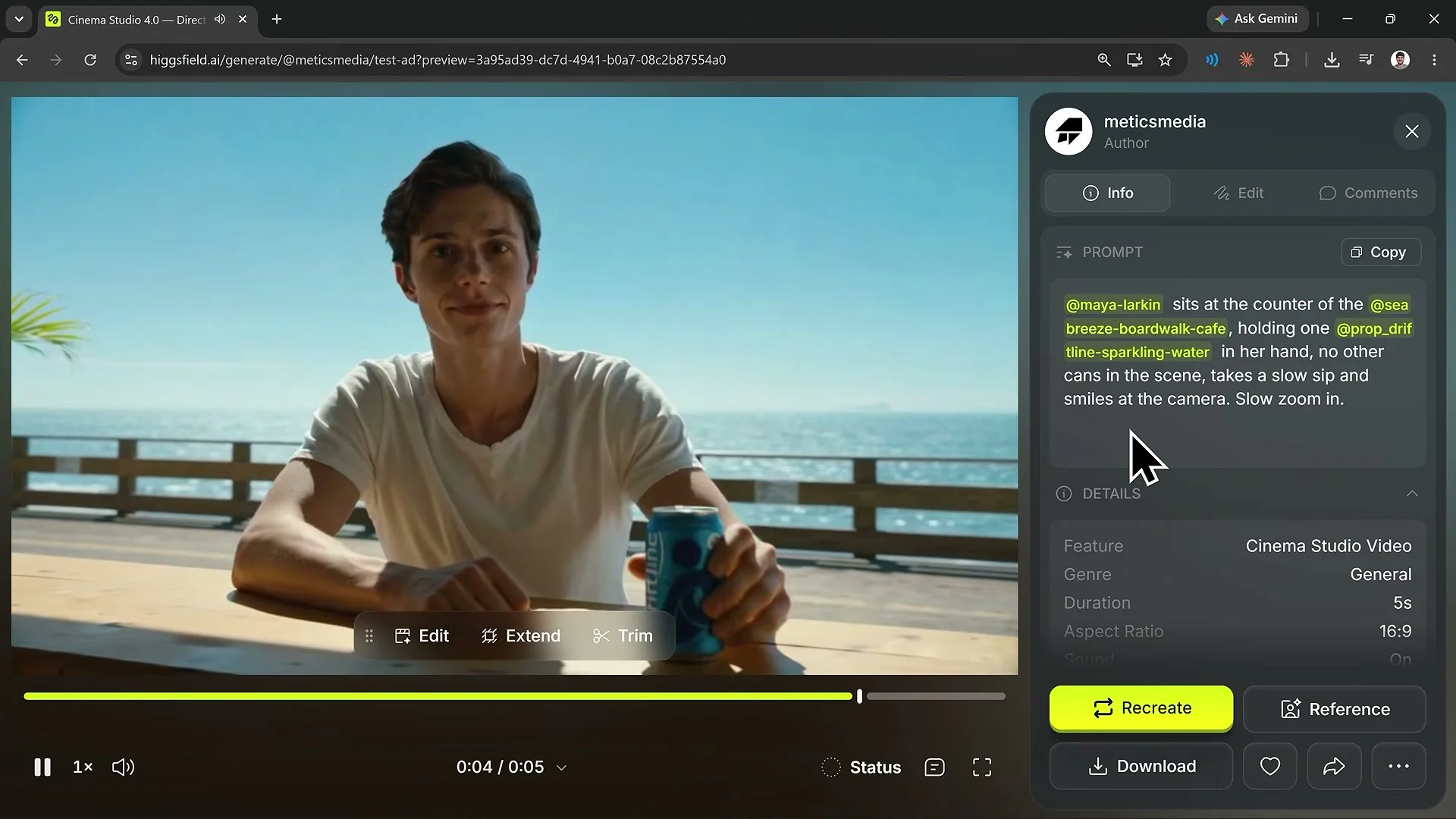The height and width of the screenshot is (819, 1456).
Task: Pause the video playback
Action: [x=42, y=767]
